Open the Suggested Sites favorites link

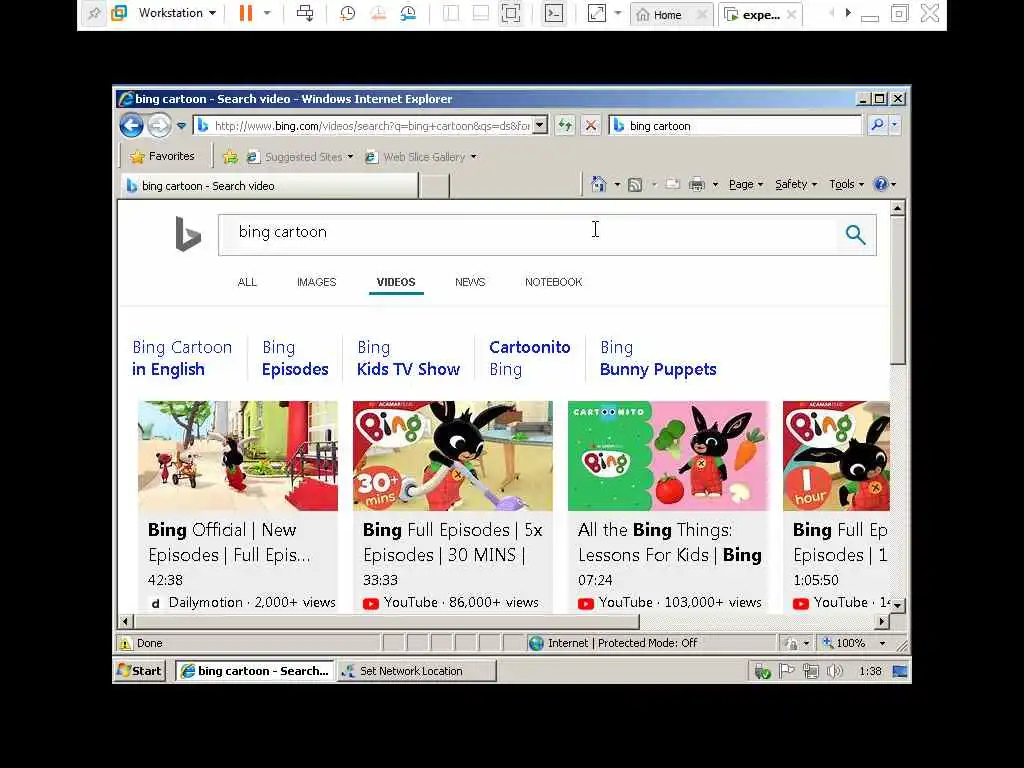pos(300,157)
